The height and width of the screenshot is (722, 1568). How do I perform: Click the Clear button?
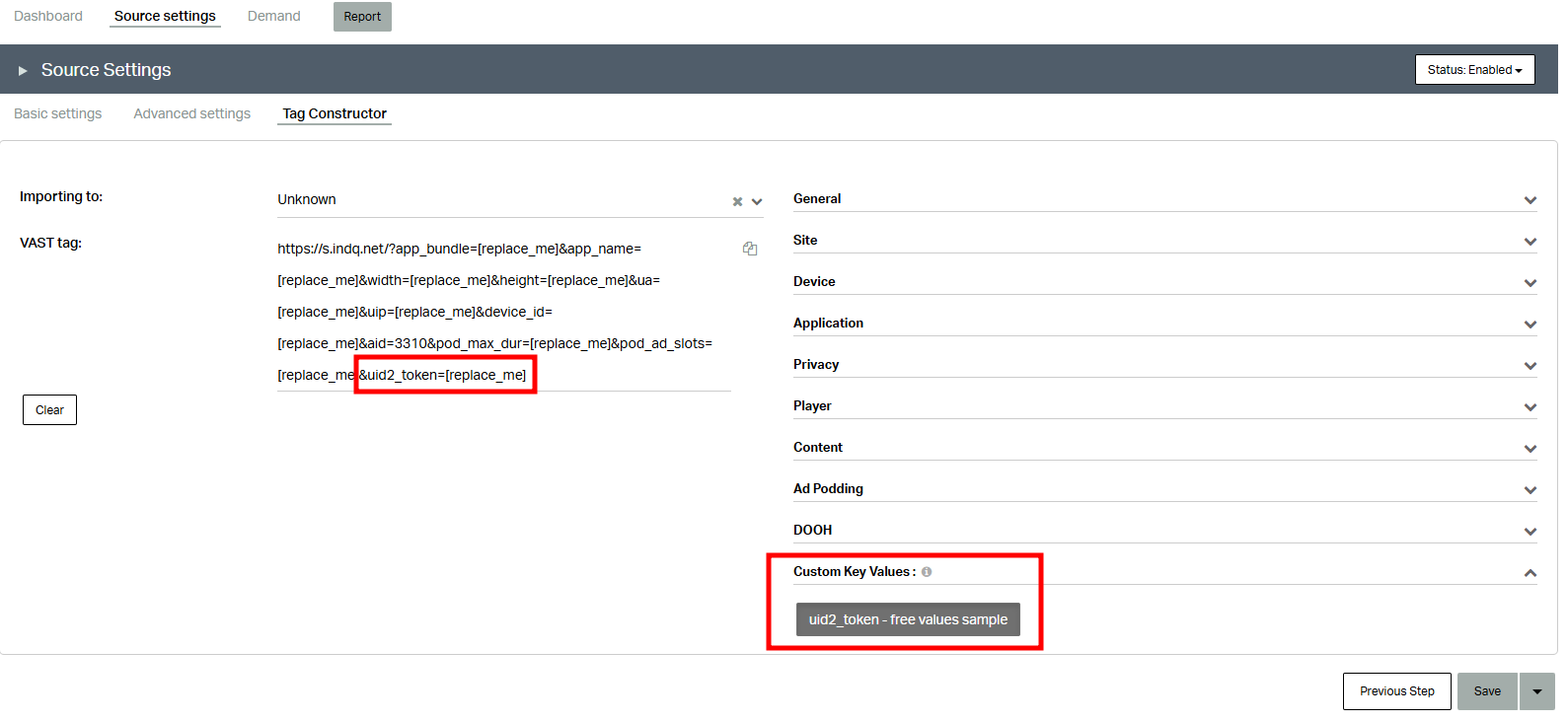49,410
